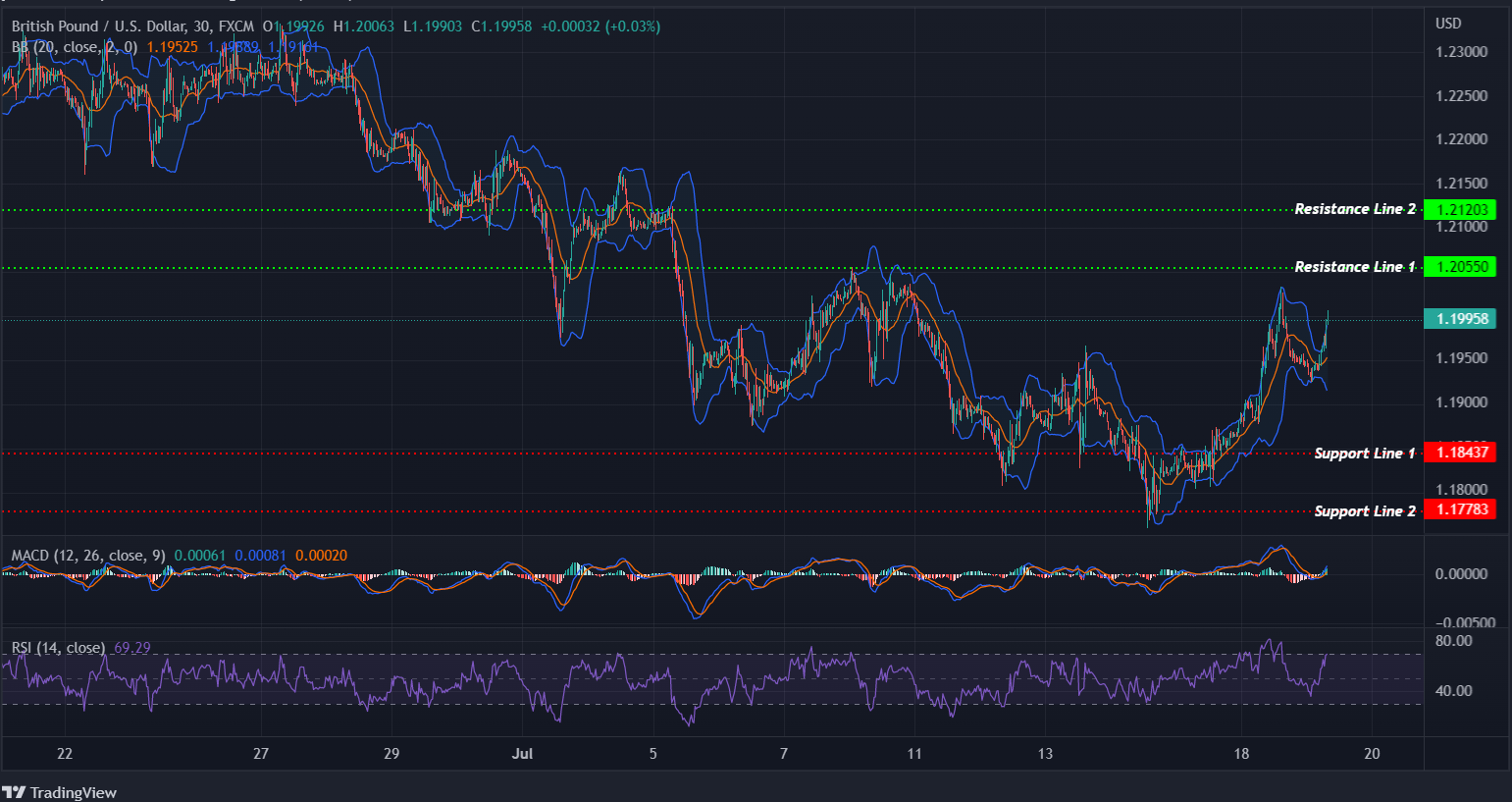Click the green 1.20550 price label
The height and width of the screenshot is (802, 1512).
click(x=1460, y=266)
